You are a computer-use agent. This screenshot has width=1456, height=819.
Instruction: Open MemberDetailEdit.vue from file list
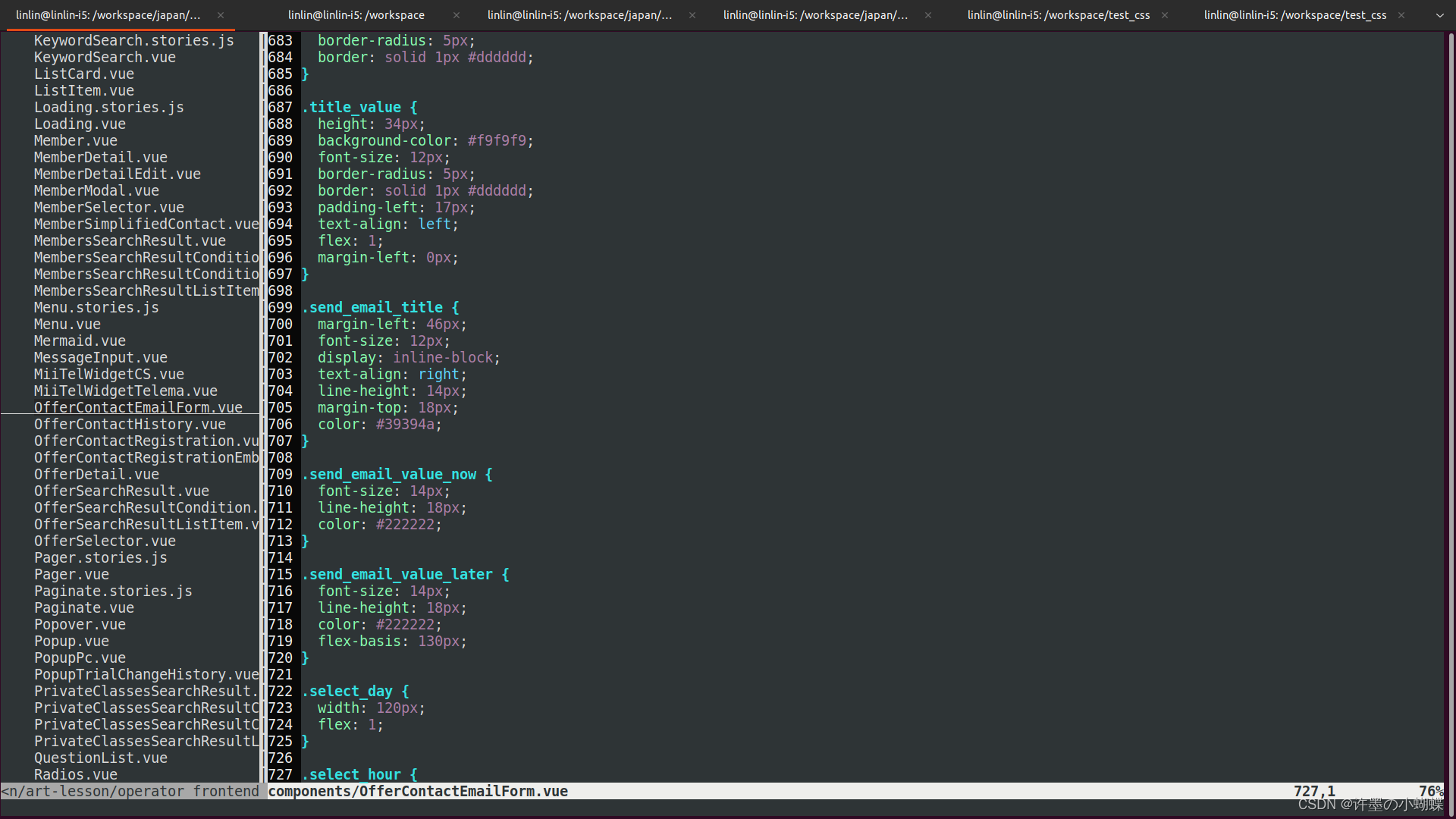coord(118,174)
